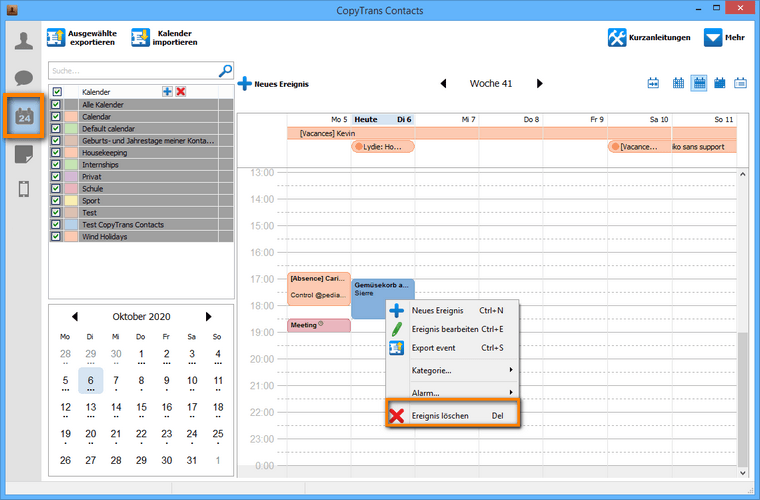
Task: Uncheck the Calendar checkbox
Action: pos(56,116)
